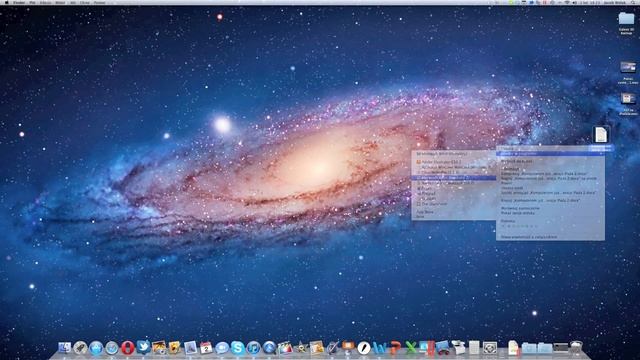640x360 pixels.
Task: Choose Powiel in the context menu
Action: point(550,183)
